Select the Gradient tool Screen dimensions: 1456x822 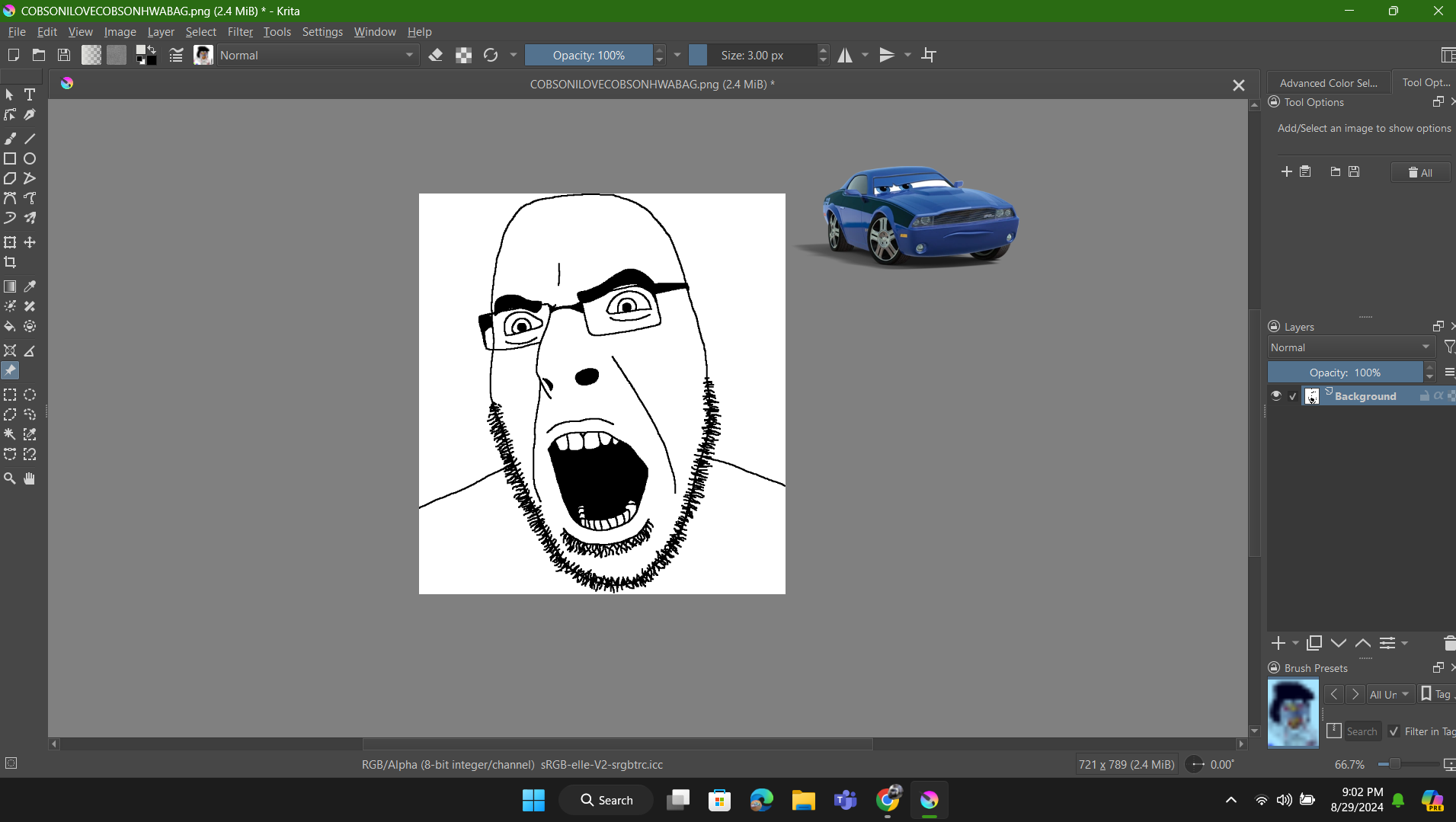10,286
